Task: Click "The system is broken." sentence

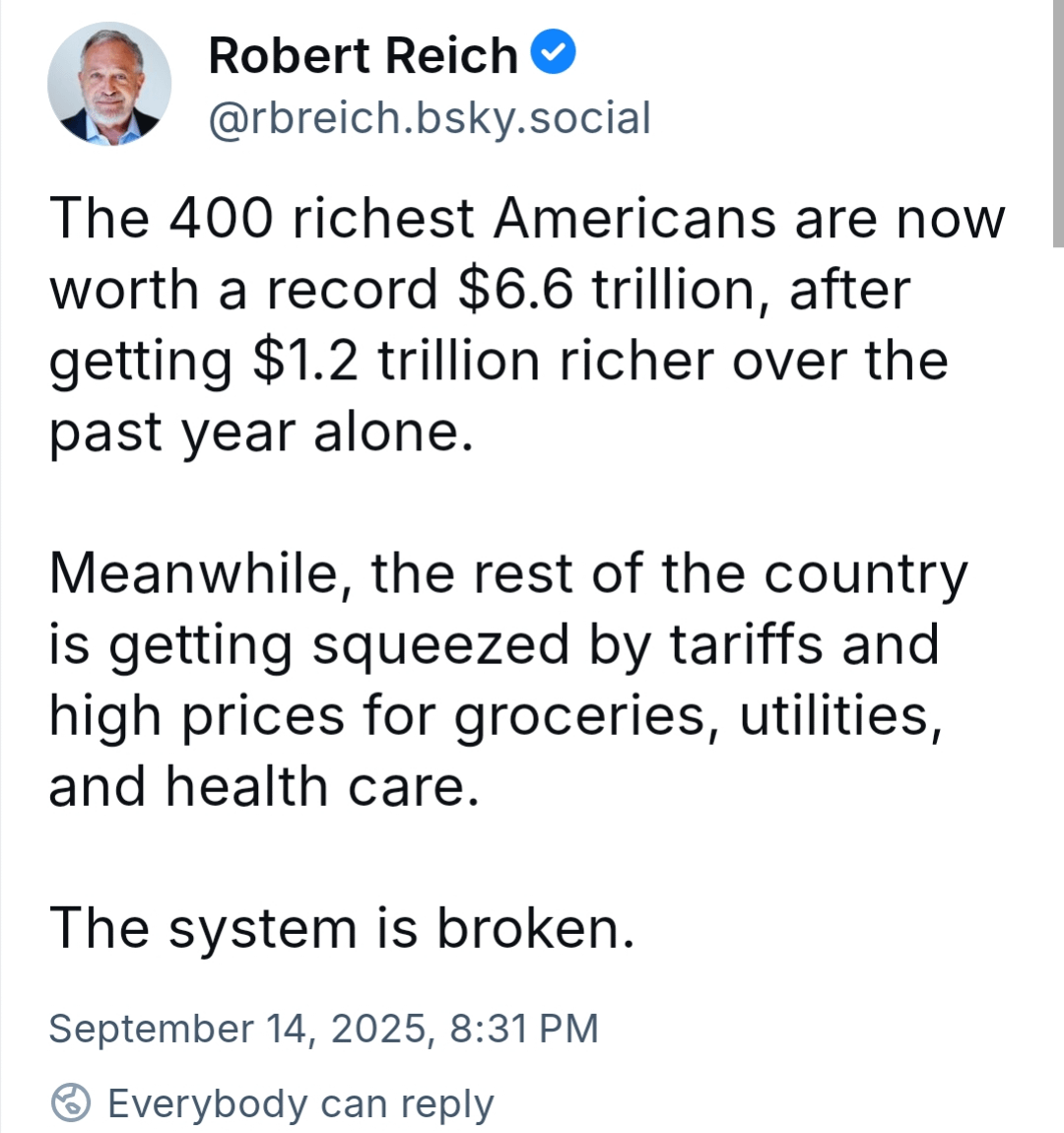Action: pyautogui.click(x=342, y=928)
